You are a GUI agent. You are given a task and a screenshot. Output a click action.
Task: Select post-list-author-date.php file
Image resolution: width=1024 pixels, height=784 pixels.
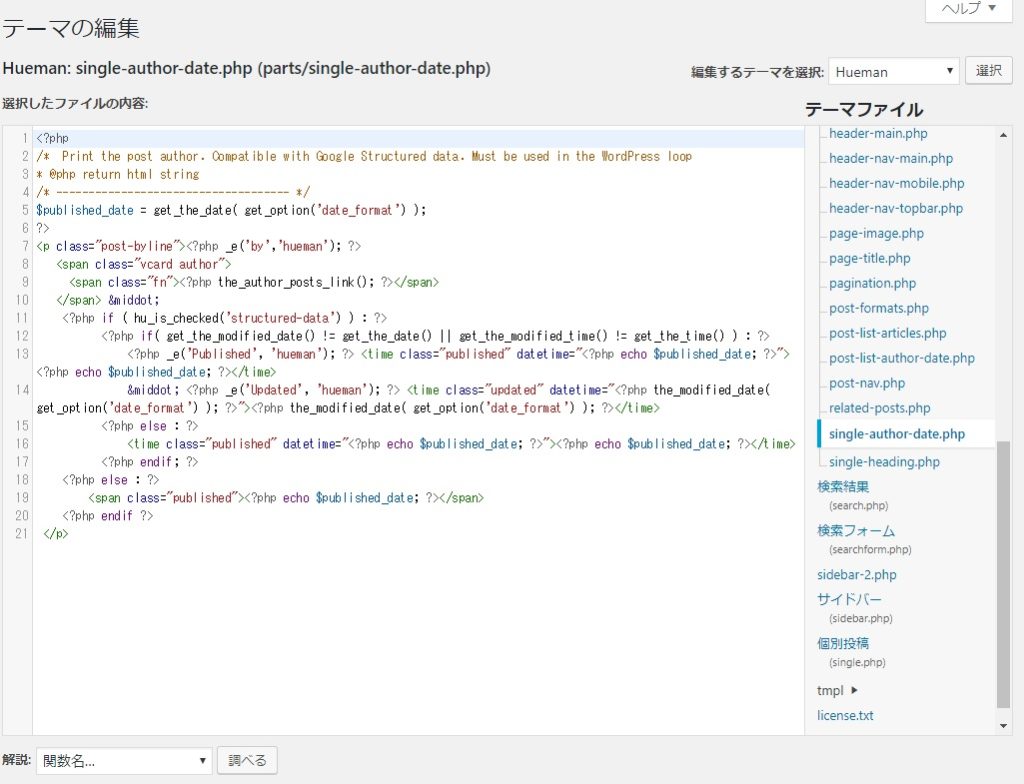pyautogui.click(x=901, y=358)
